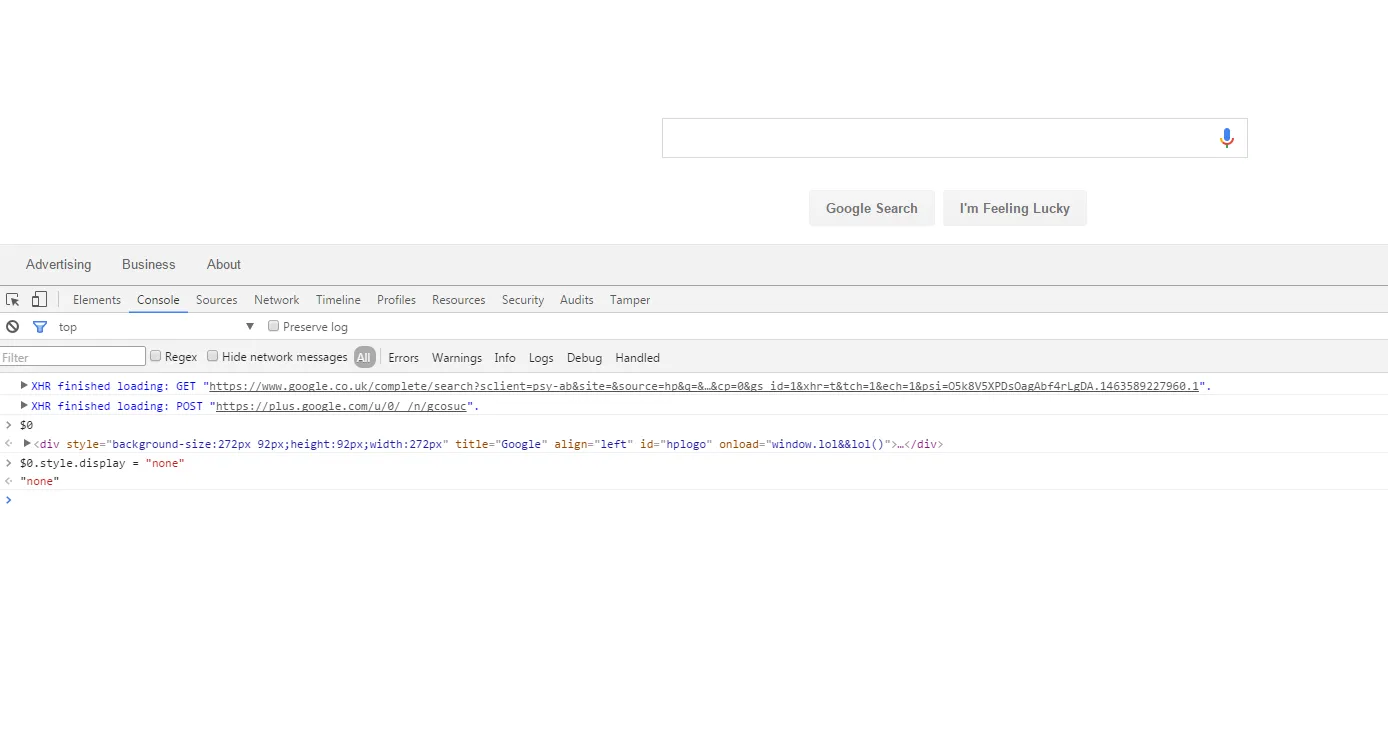
Task: Open the Timeline tab
Action: coord(338,300)
